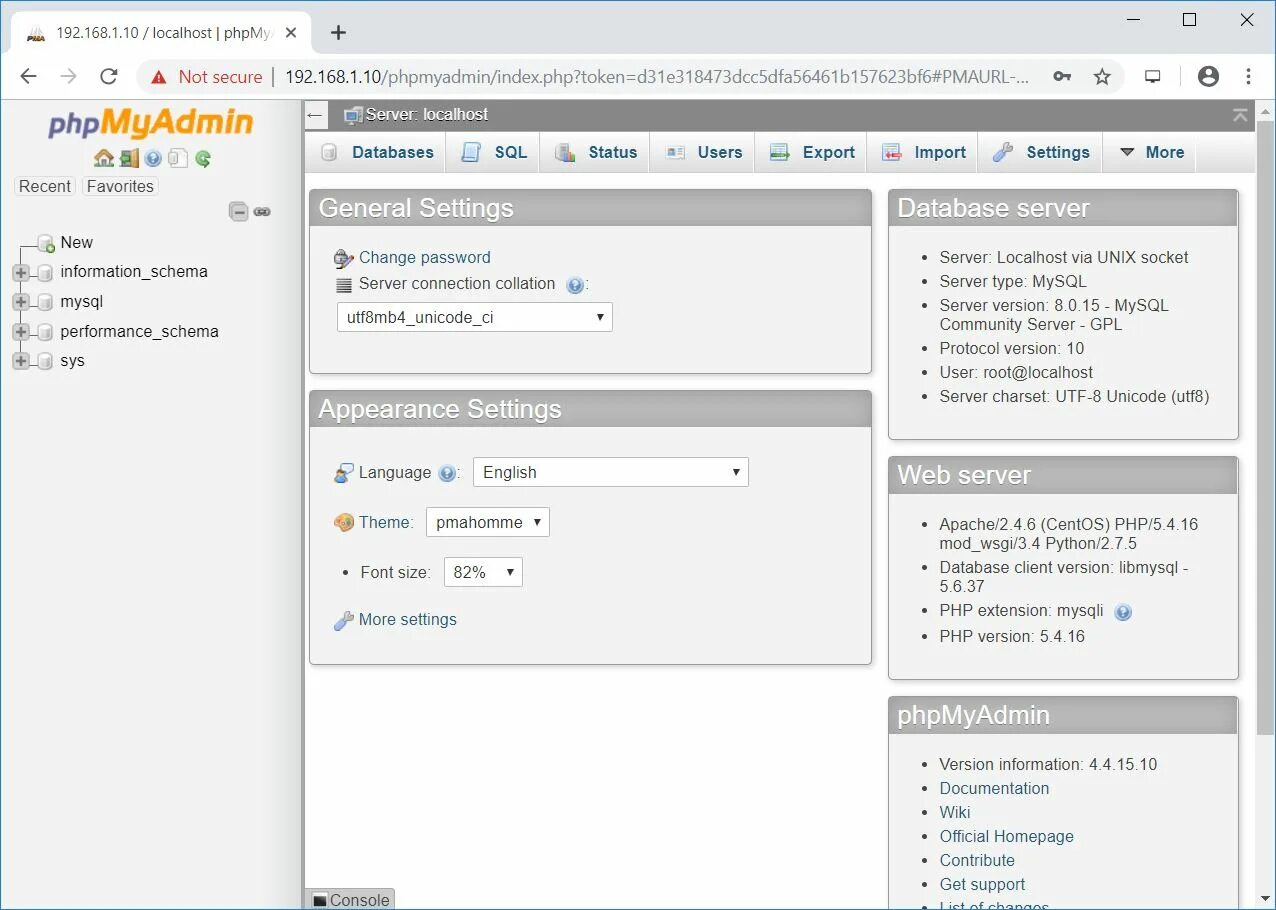Open the performance_schema database
The image size is (1276, 910).
pos(139,331)
